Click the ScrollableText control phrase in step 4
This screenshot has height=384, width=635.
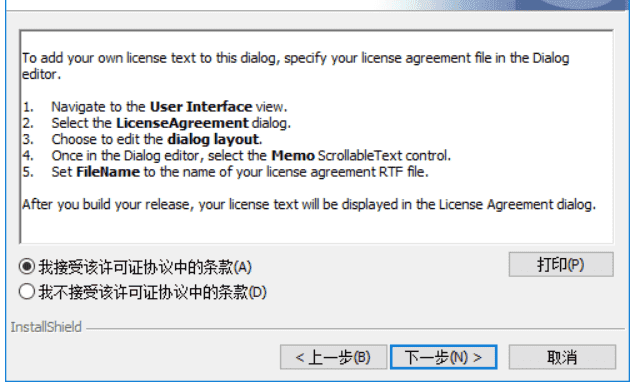pos(384,156)
